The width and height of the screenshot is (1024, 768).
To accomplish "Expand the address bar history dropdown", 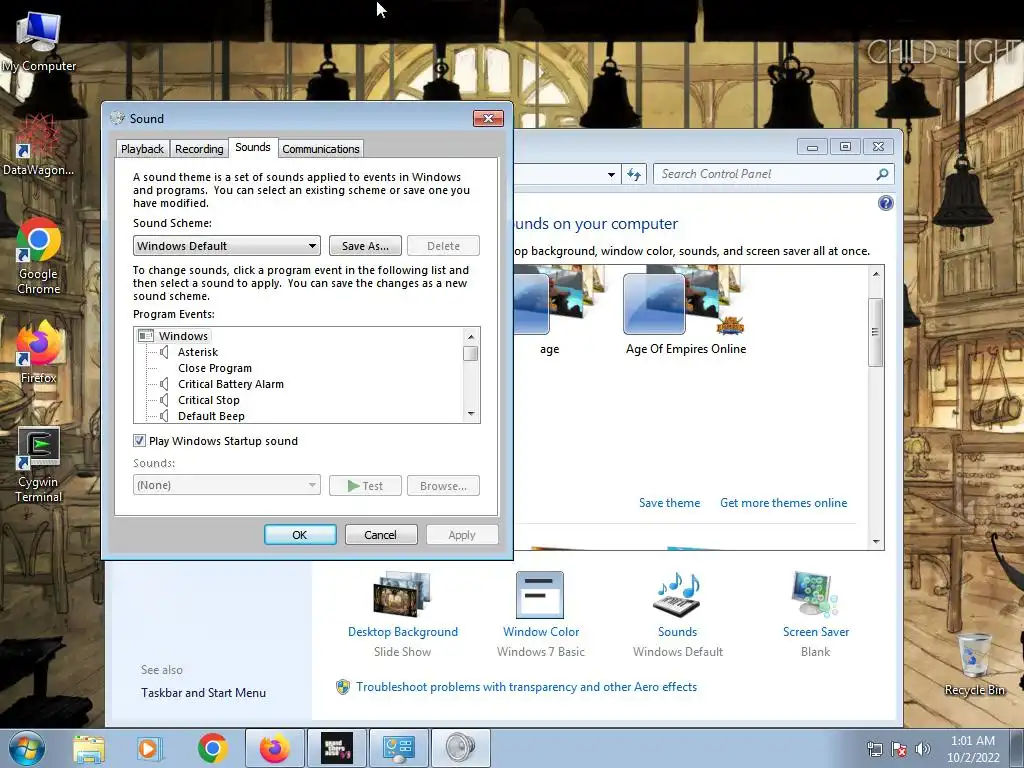I will coord(611,174).
